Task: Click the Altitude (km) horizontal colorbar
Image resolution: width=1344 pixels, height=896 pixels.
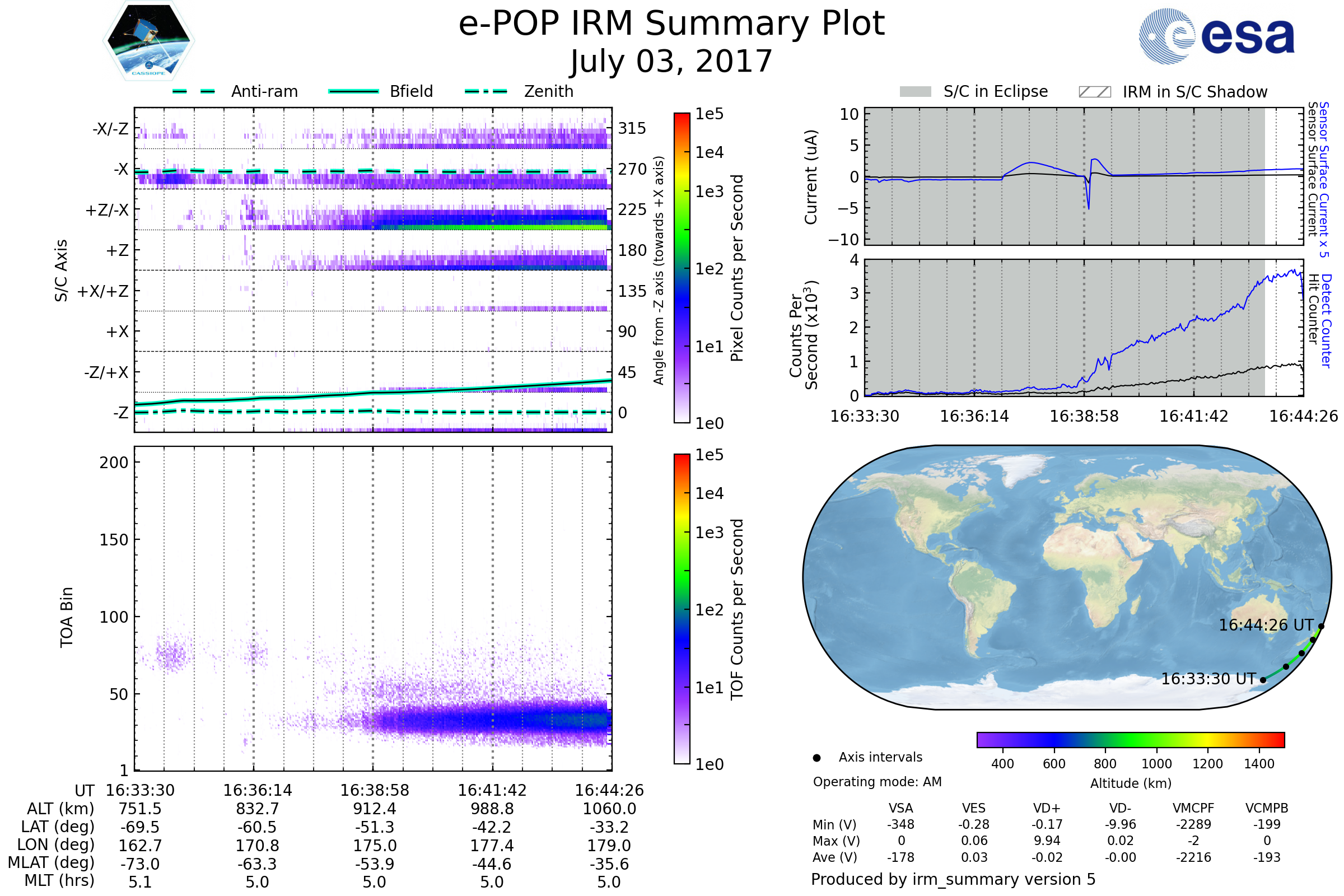Action: tap(1130, 739)
